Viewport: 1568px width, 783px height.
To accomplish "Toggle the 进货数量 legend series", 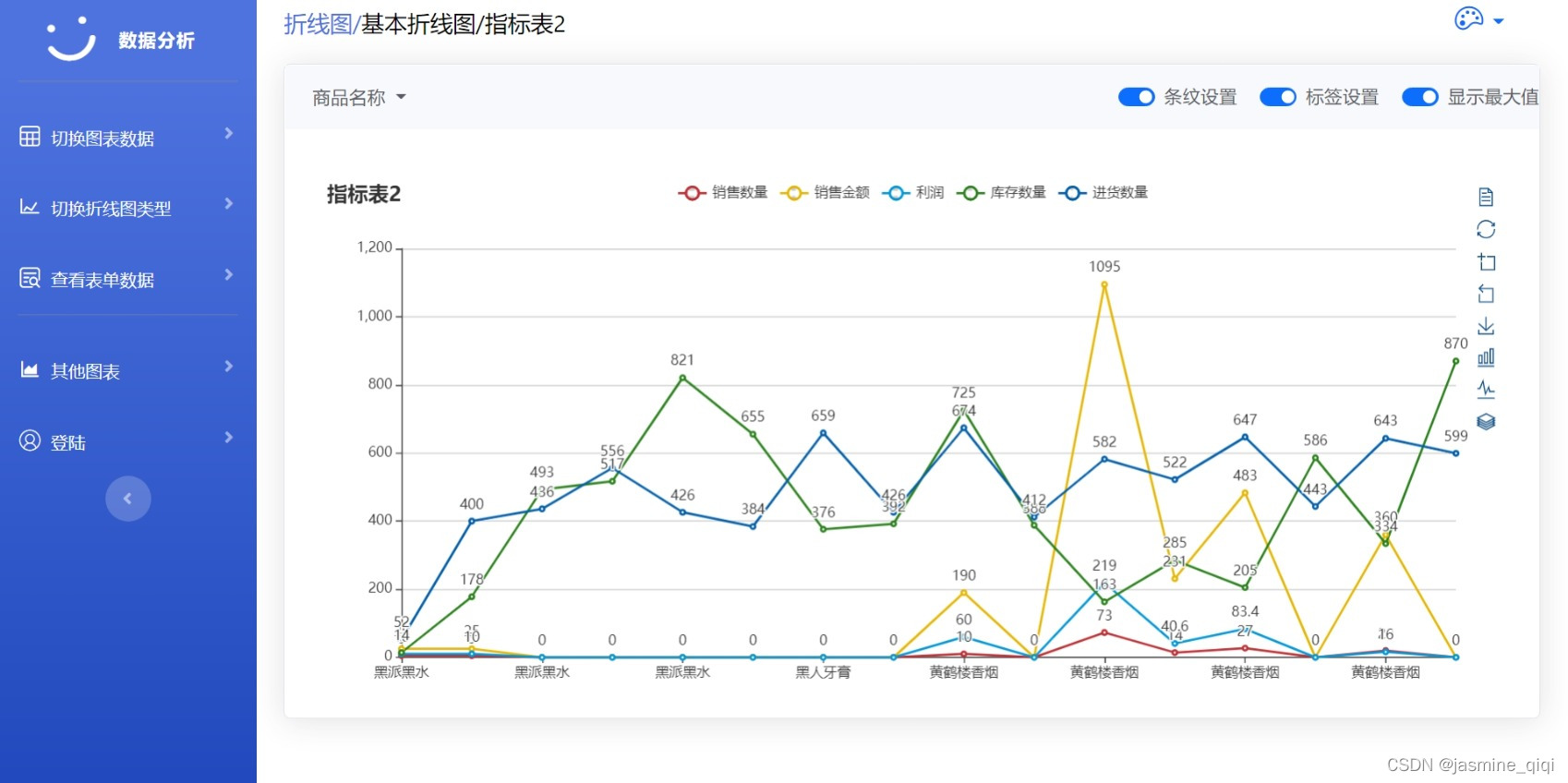I will tap(1103, 192).
